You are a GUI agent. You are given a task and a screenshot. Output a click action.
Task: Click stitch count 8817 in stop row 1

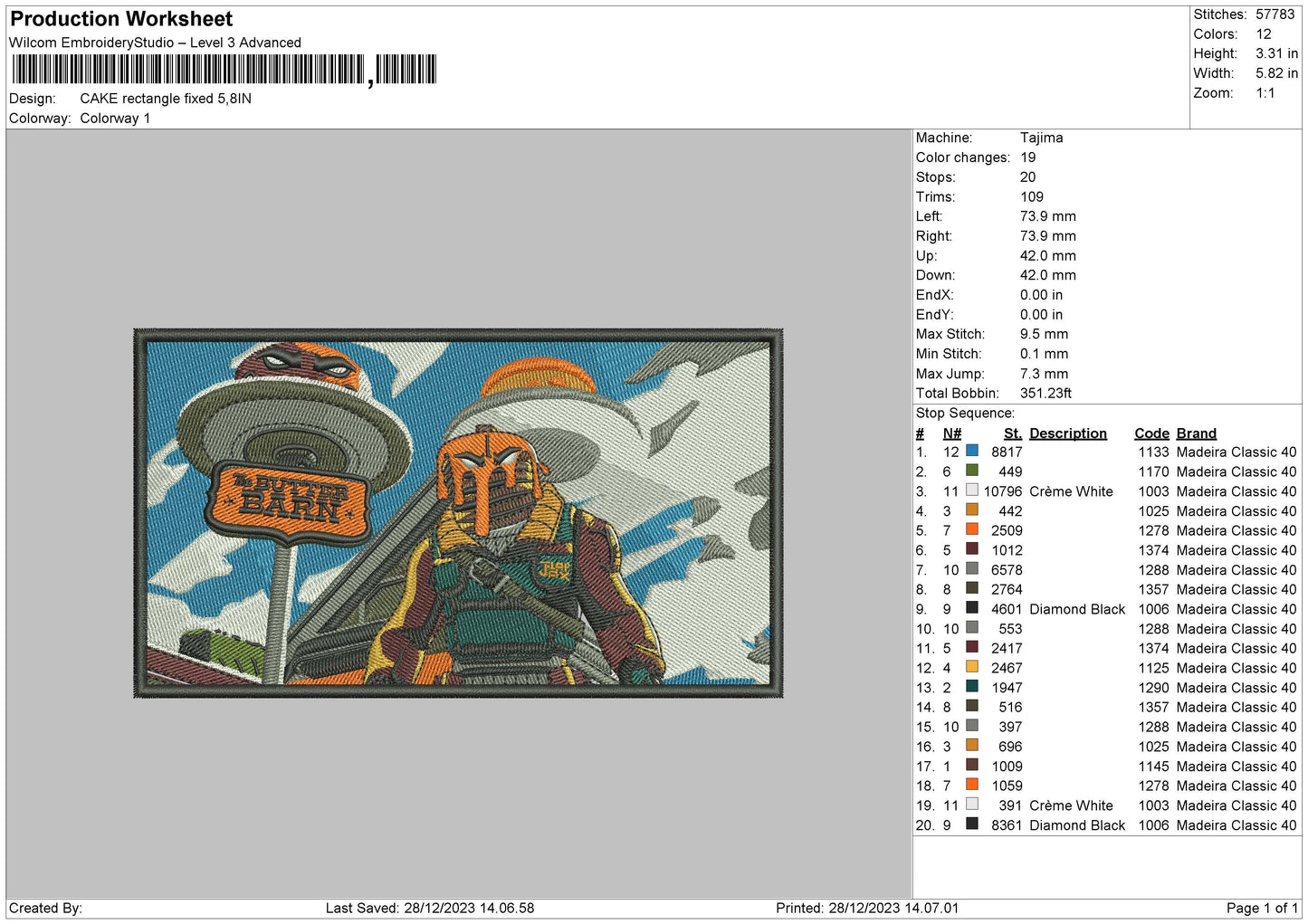pos(1007,452)
